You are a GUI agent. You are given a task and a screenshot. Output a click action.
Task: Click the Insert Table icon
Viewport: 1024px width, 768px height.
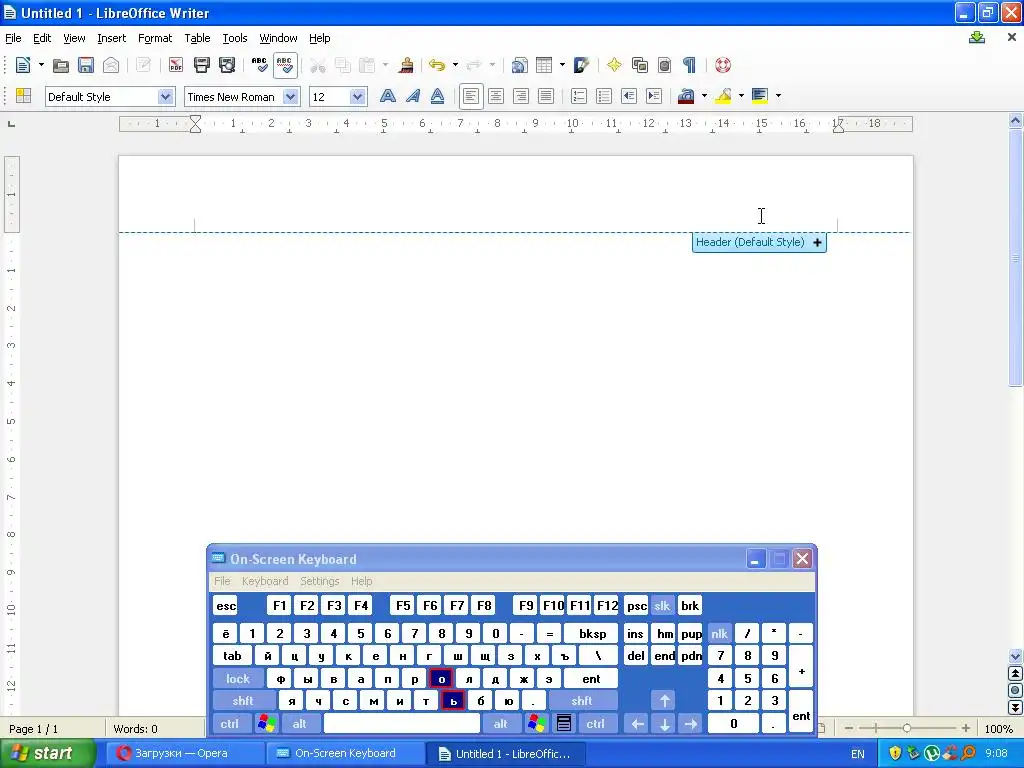tap(544, 65)
